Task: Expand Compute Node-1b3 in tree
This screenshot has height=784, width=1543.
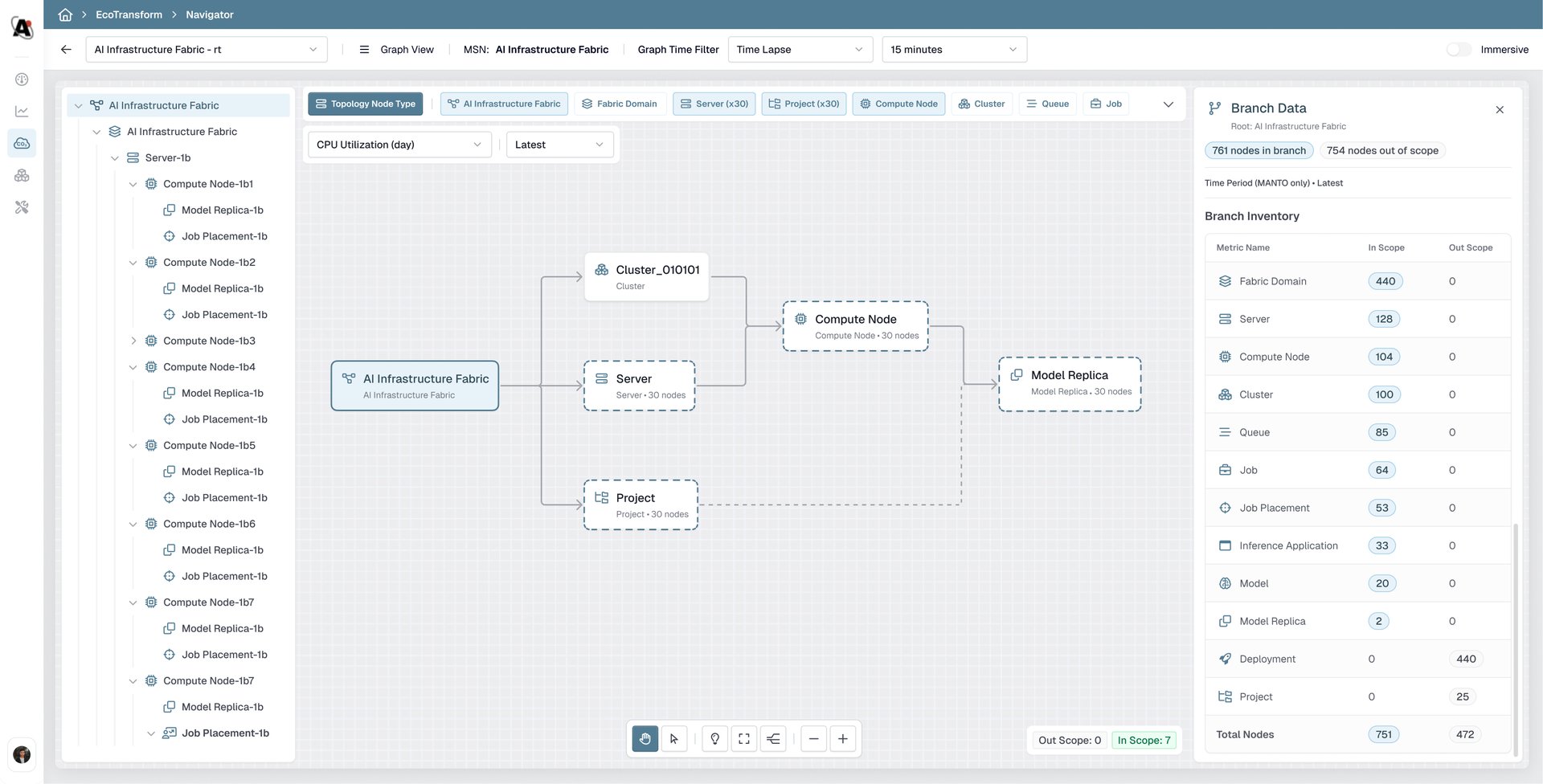Action: coord(133,341)
